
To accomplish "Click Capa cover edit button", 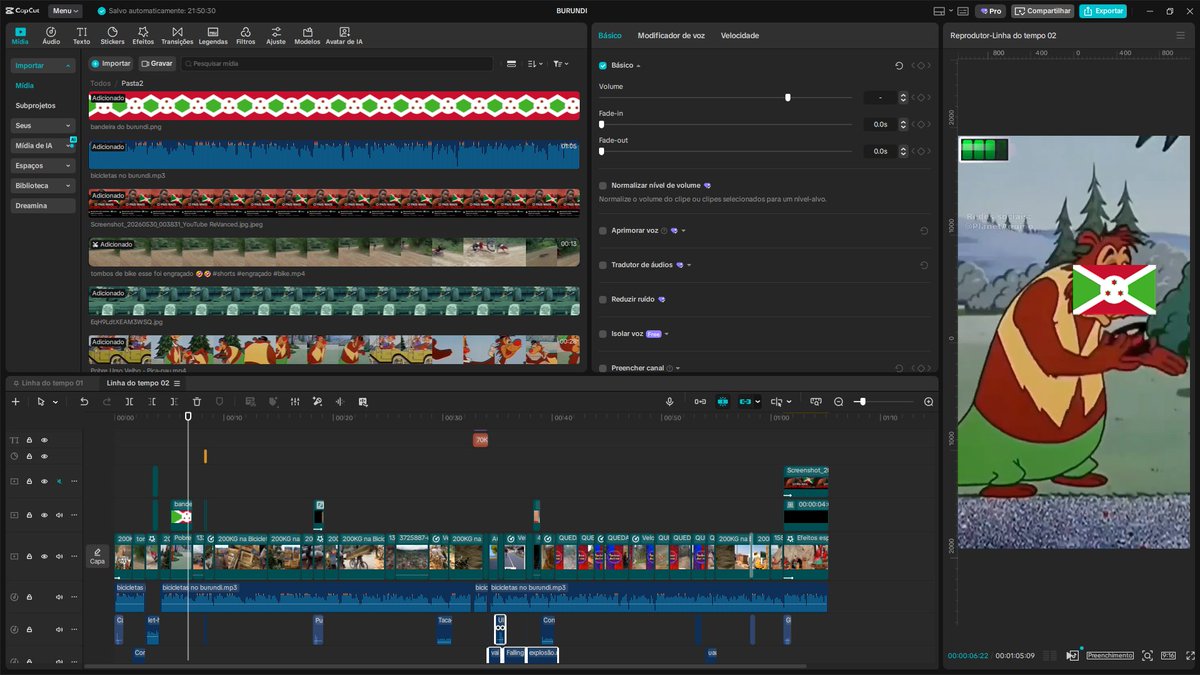I will tap(97, 556).
